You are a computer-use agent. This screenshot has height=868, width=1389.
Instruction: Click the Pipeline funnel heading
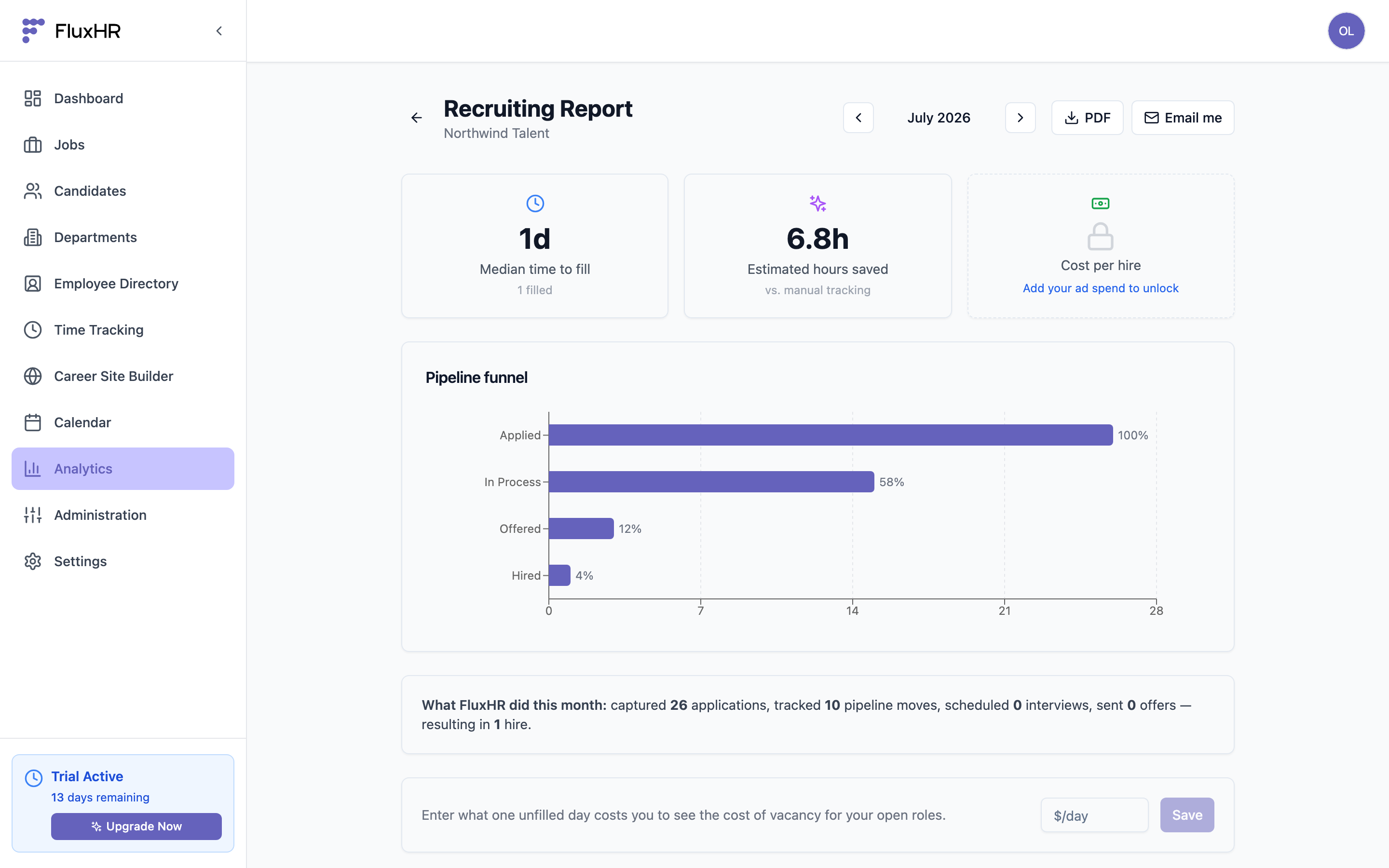tap(476, 377)
